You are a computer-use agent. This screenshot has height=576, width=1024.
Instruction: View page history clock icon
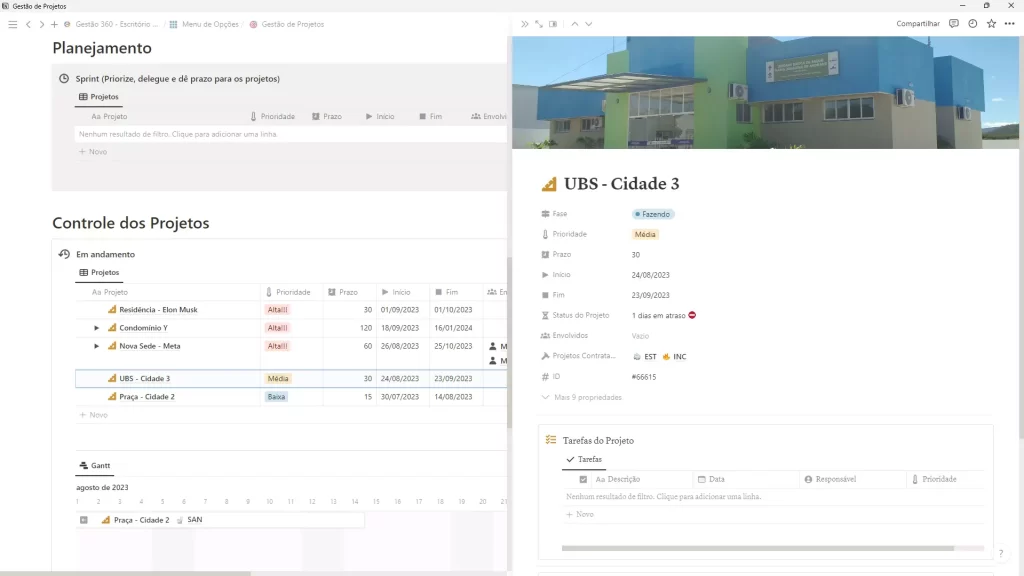point(972,24)
